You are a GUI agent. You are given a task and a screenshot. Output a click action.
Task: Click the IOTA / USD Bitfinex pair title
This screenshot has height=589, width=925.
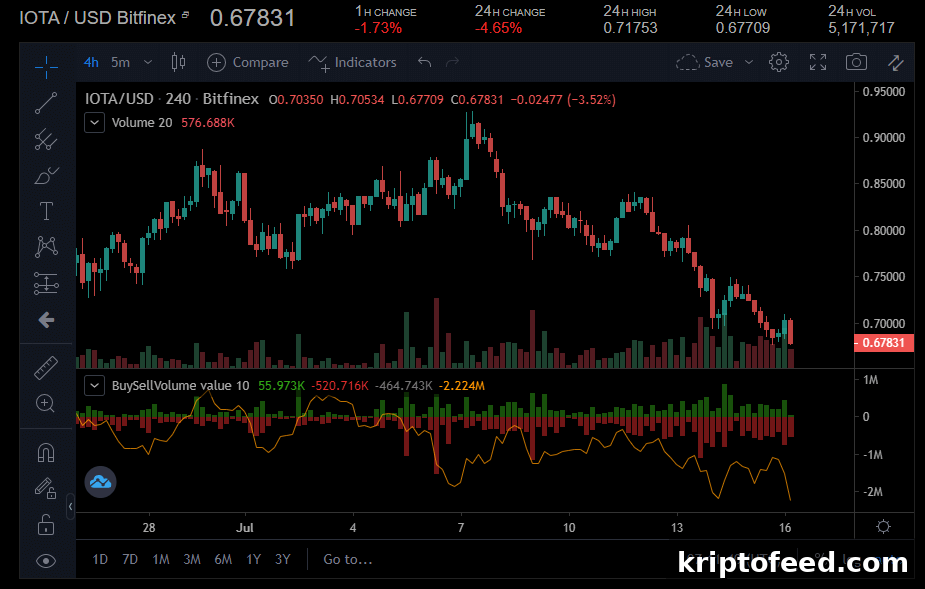[x=97, y=18]
